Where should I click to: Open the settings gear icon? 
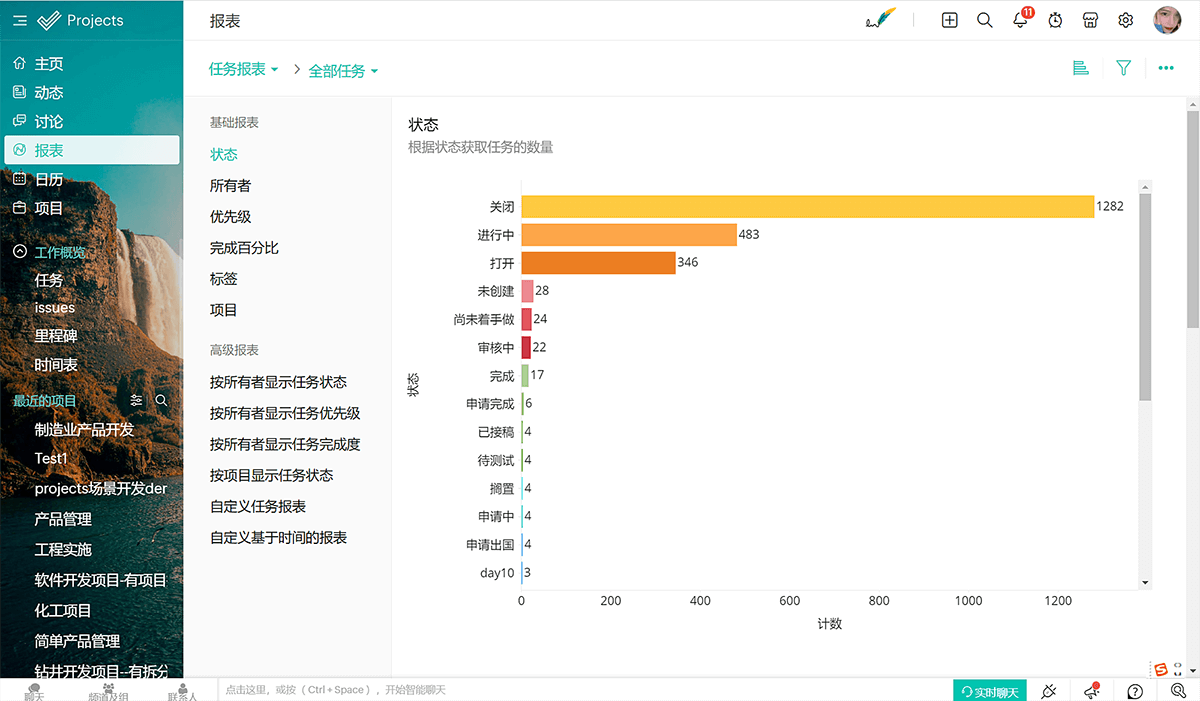(1126, 20)
